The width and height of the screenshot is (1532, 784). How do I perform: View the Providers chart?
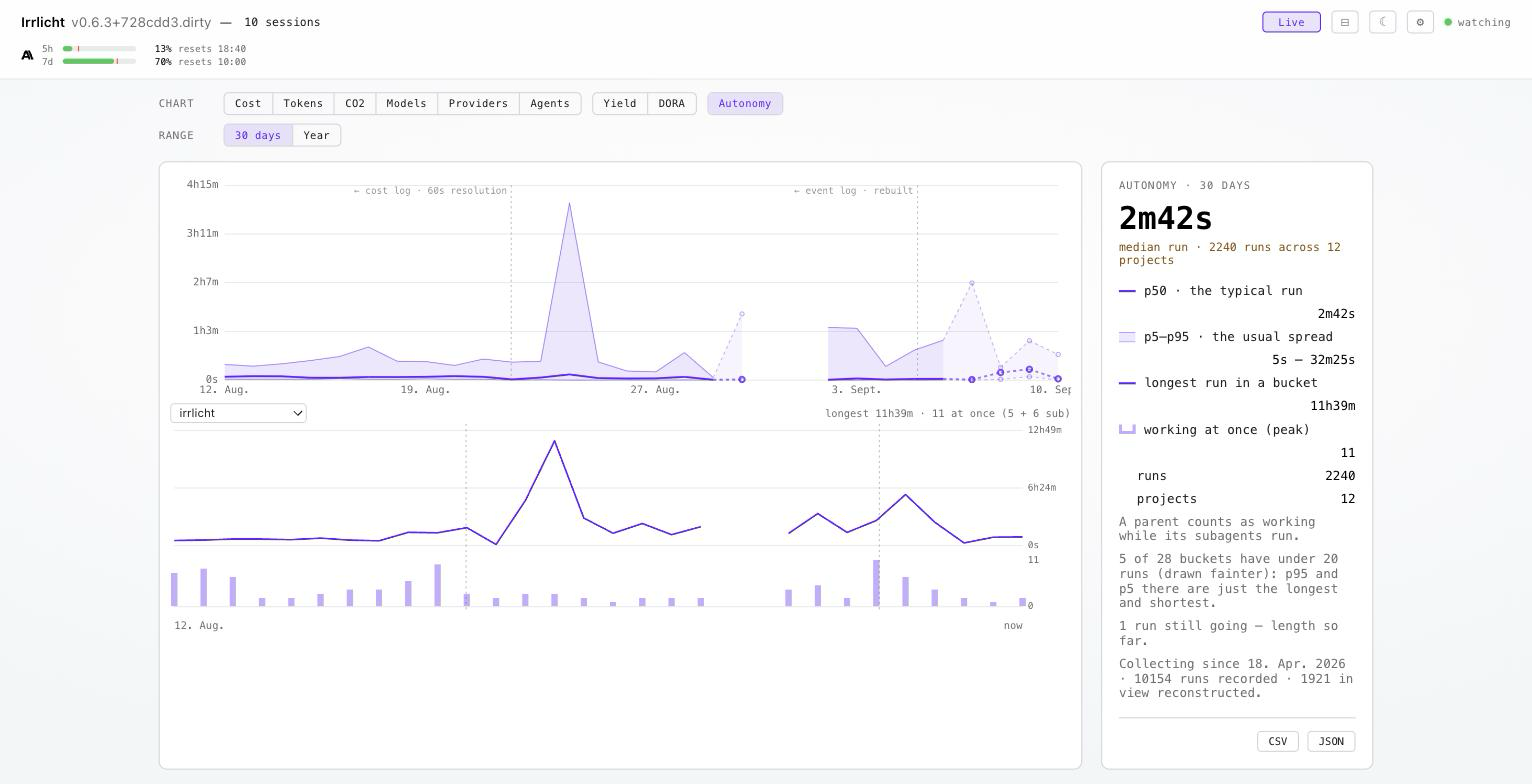(x=478, y=104)
